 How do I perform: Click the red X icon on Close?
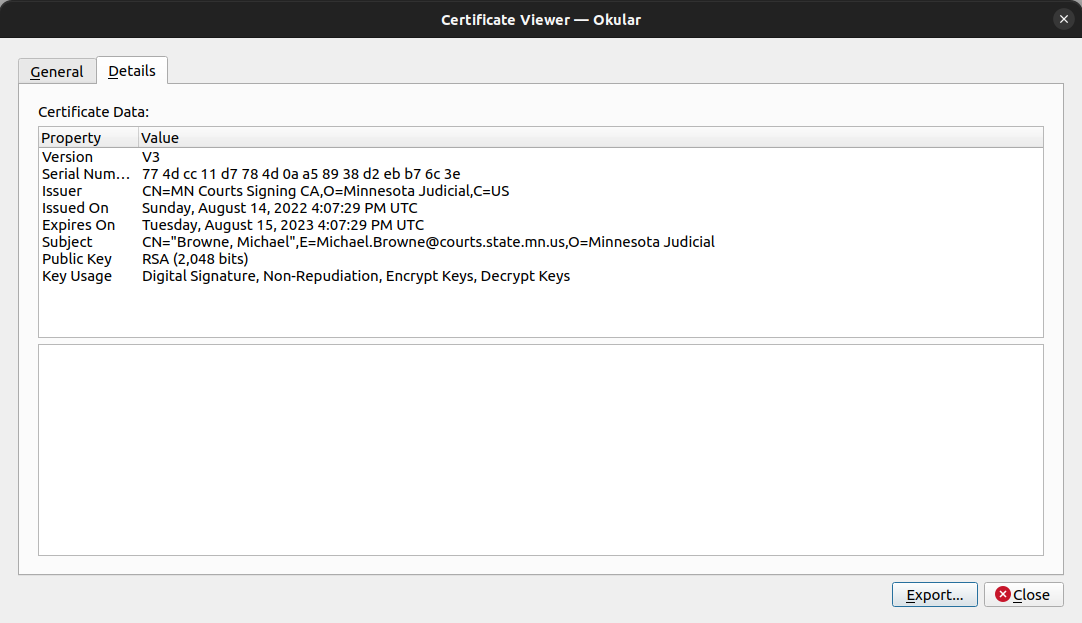(1003, 594)
